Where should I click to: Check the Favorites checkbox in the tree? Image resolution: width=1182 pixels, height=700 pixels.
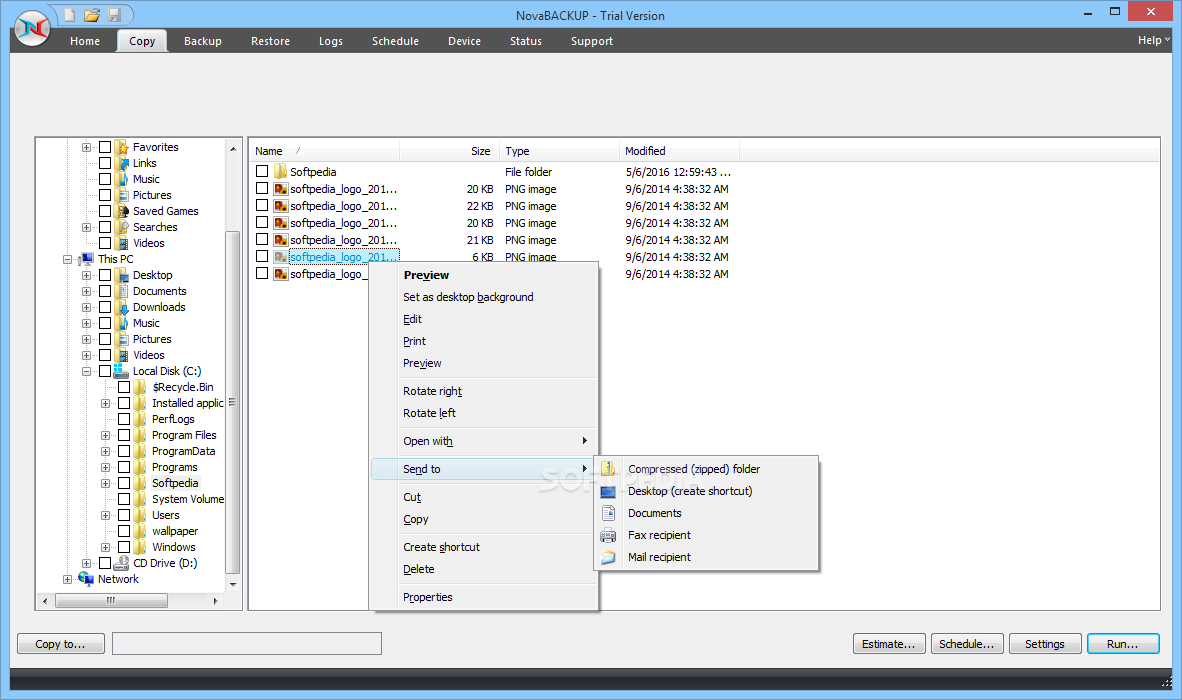106,147
